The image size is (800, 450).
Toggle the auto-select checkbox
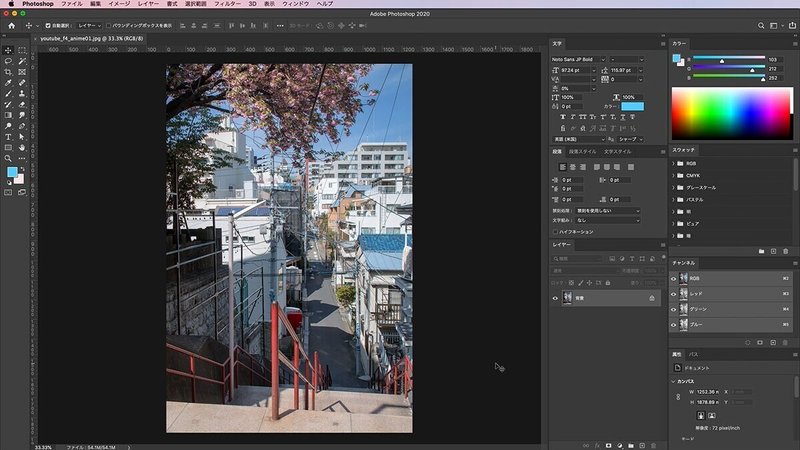(x=48, y=26)
